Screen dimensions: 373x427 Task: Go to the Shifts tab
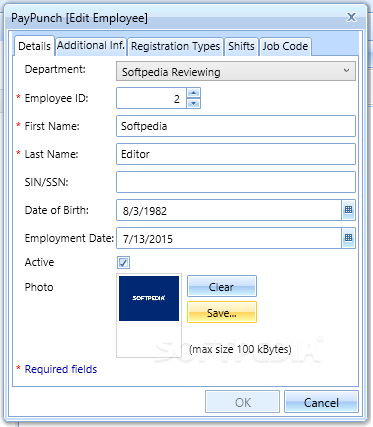point(241,46)
